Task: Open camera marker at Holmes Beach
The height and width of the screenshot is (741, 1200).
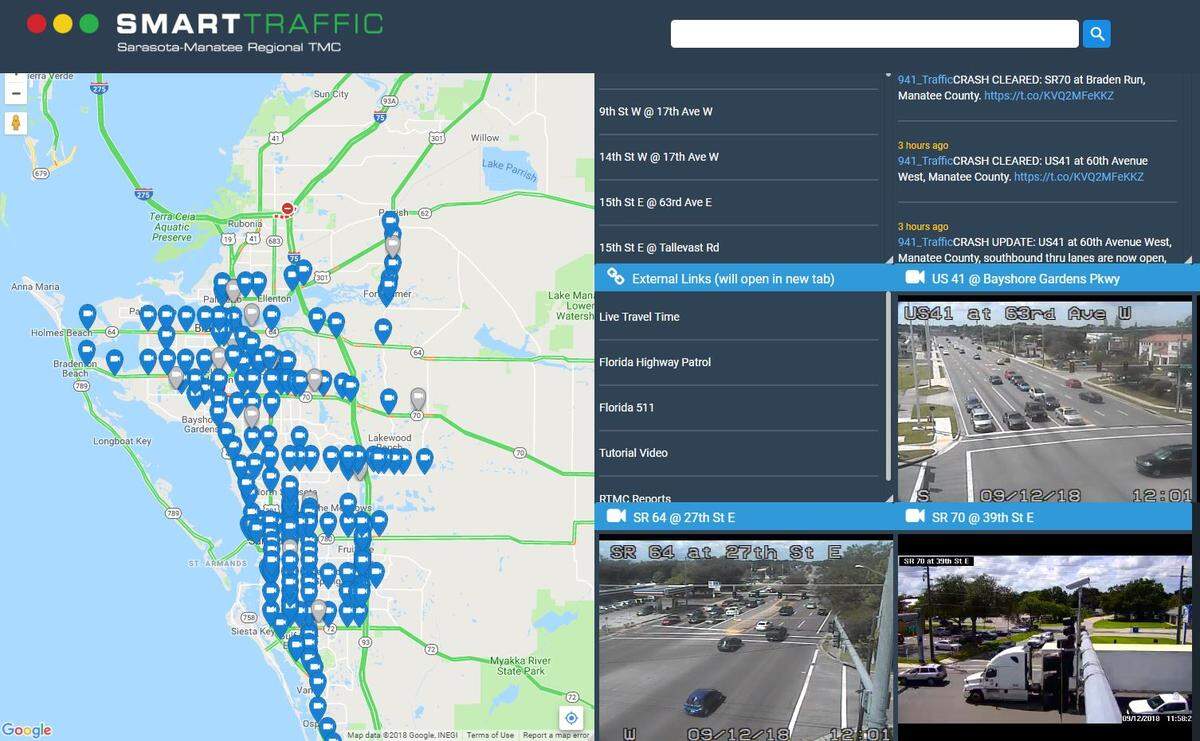Action: [88, 316]
